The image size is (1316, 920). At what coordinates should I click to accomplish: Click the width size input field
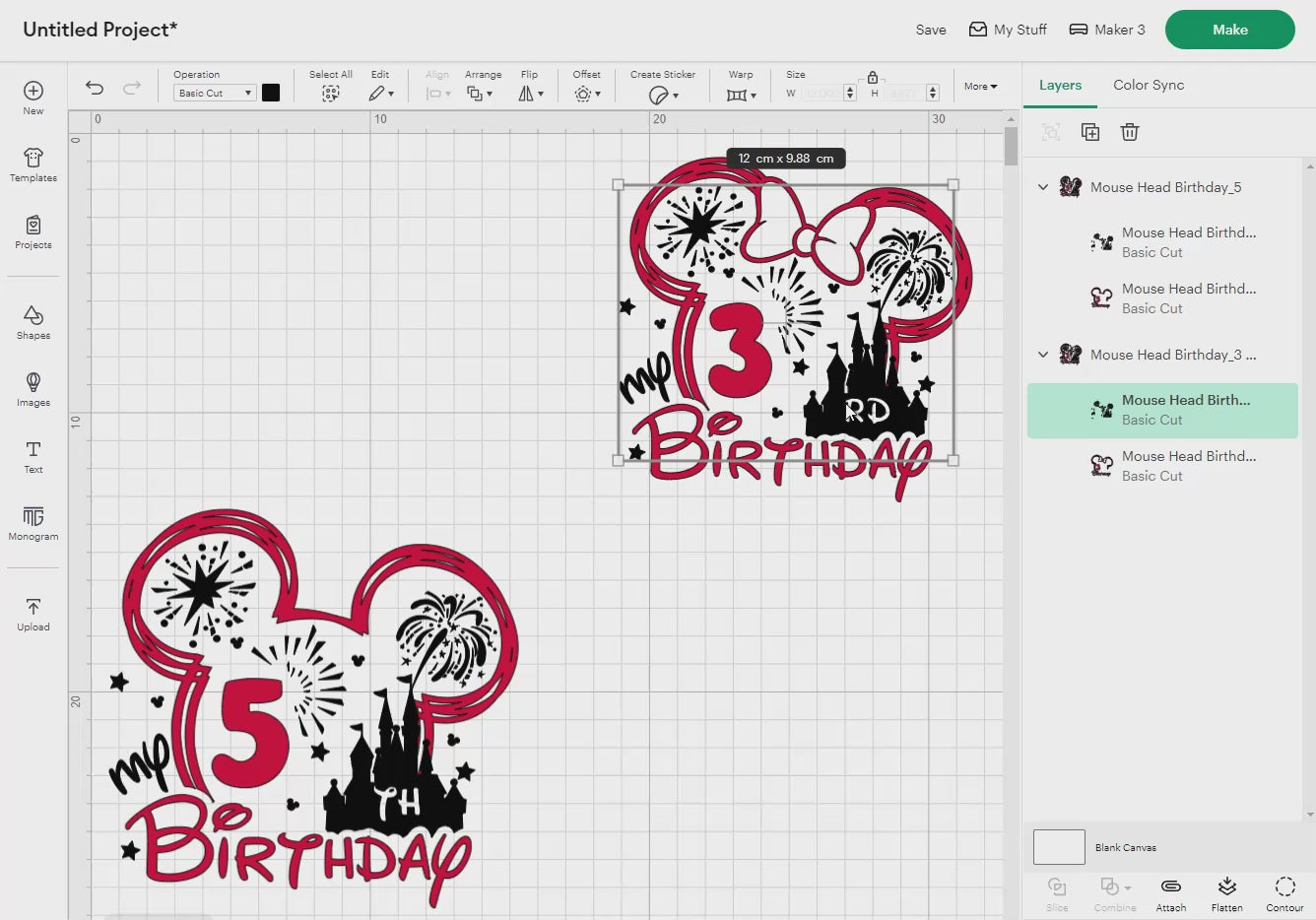[822, 93]
